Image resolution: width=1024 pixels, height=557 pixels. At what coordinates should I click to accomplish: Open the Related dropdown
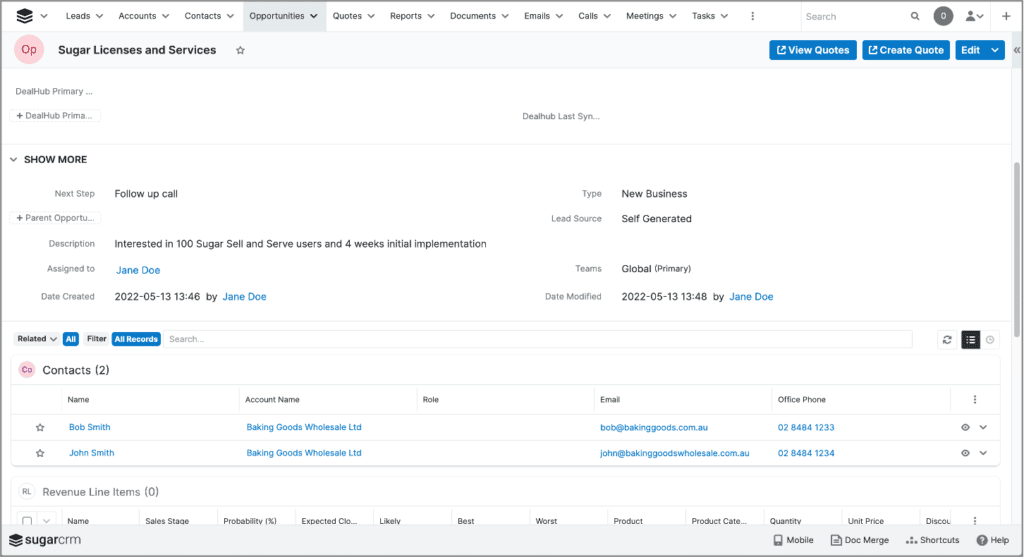(37, 339)
